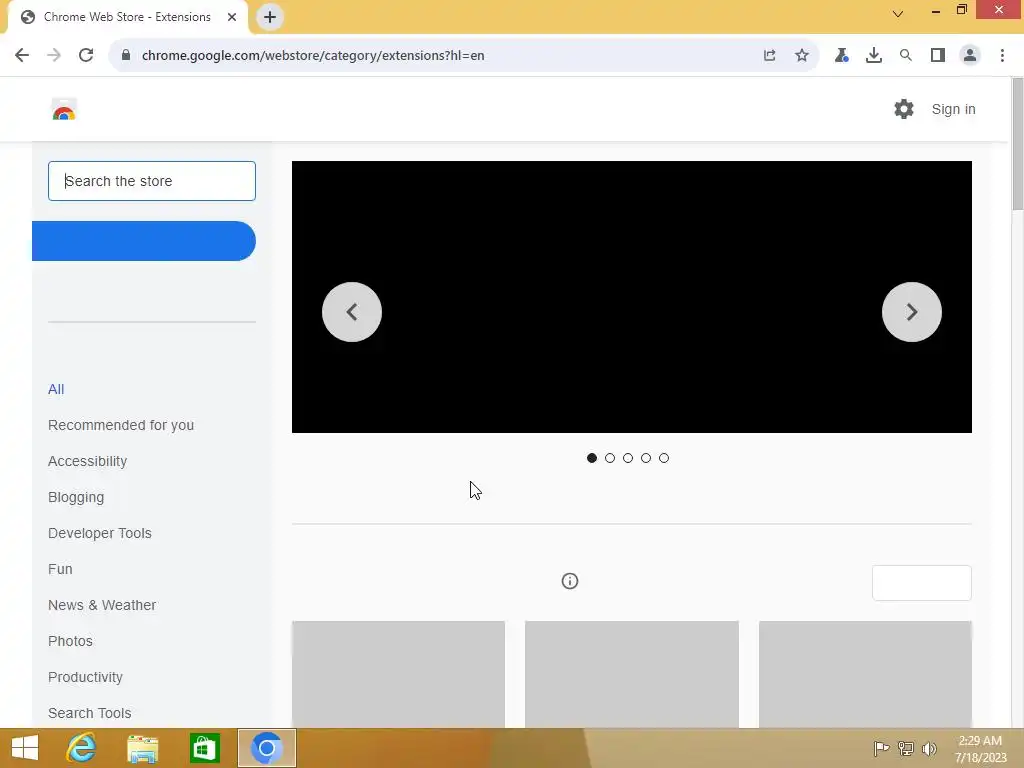Image resolution: width=1024 pixels, height=768 pixels.
Task: Close the Chrome Web Store tab
Action: tap(232, 17)
